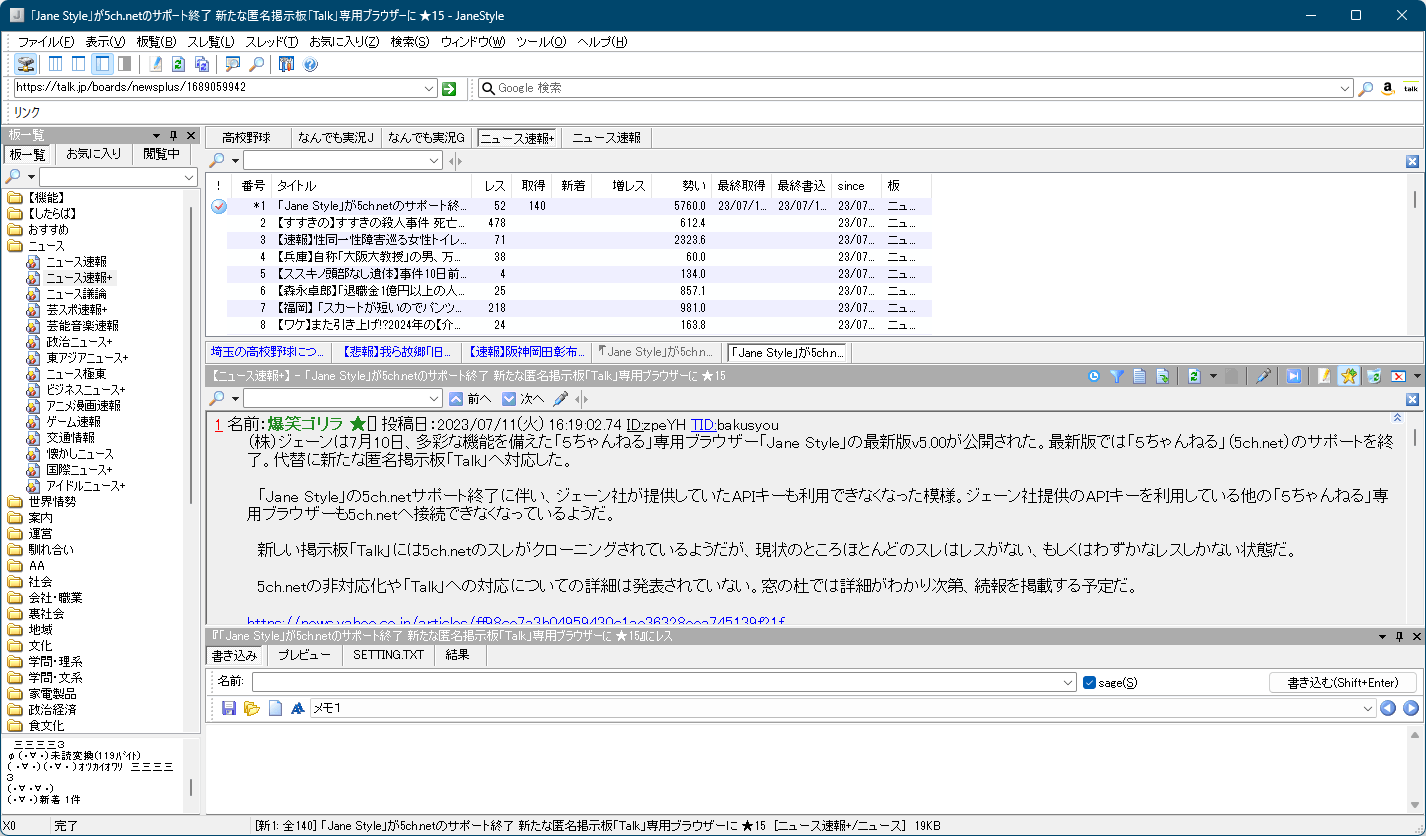Image resolution: width=1426 pixels, height=836 pixels.
Task: Click the check mark on the first thread row
Action: 219,206
